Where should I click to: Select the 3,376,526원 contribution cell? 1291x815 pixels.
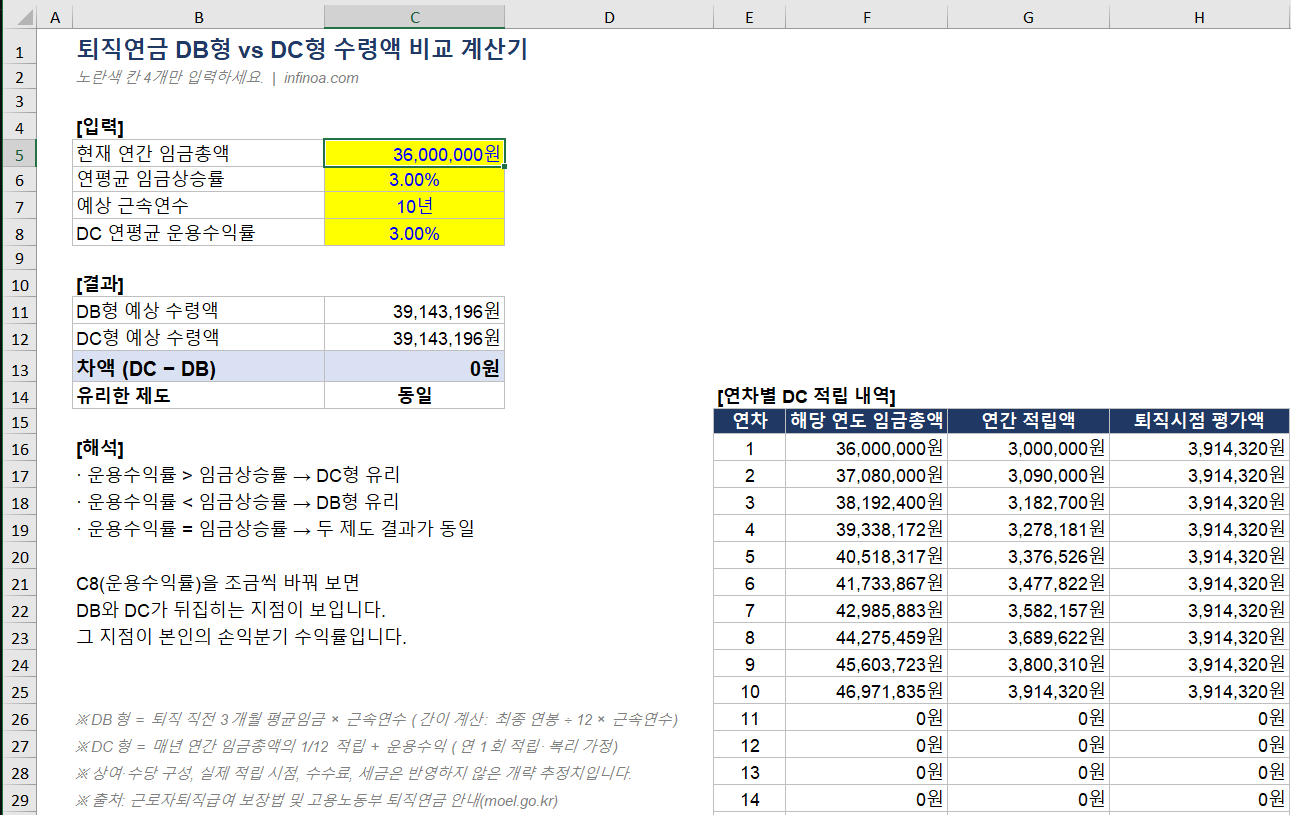click(1028, 556)
